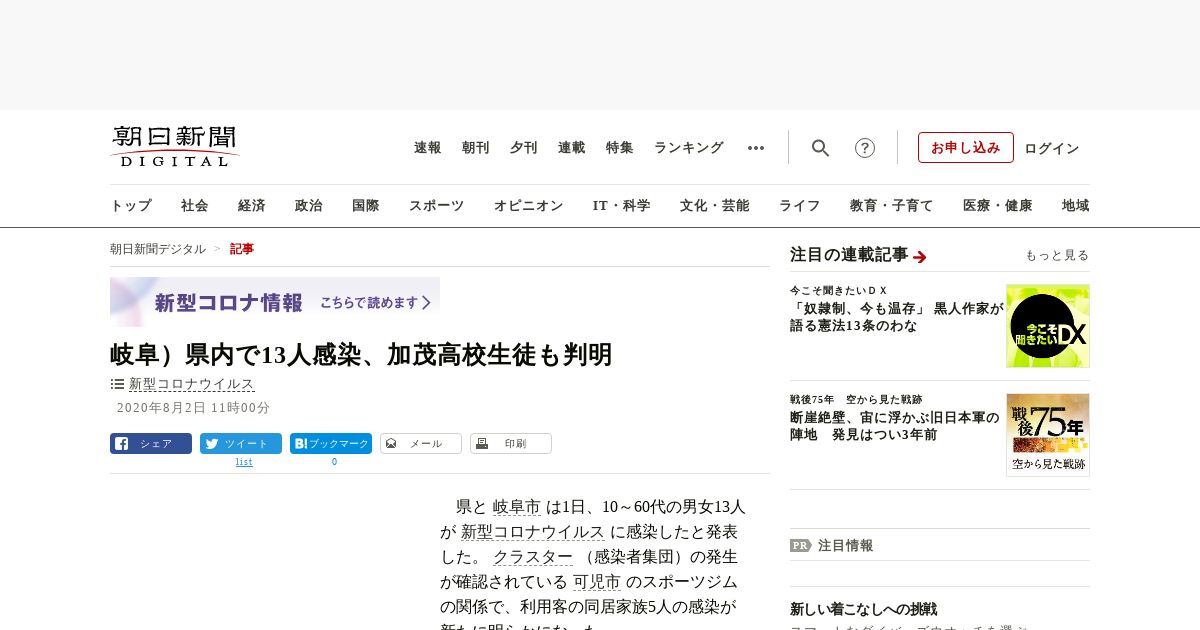Click the 可児市 keyword link
Viewport: 1200px width, 630px height.
597,582
